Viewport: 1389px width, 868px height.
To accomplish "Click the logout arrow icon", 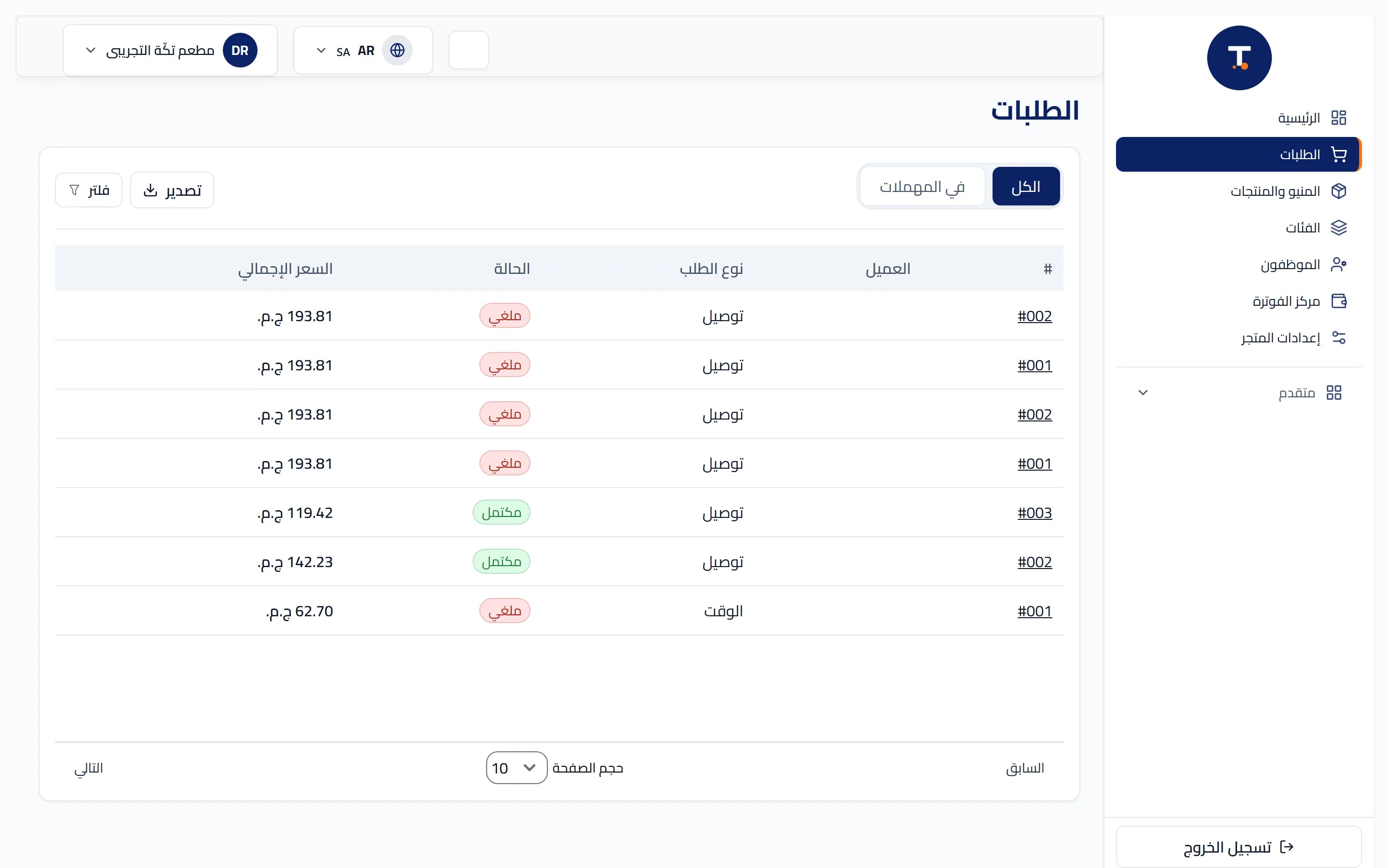I will 1287,847.
